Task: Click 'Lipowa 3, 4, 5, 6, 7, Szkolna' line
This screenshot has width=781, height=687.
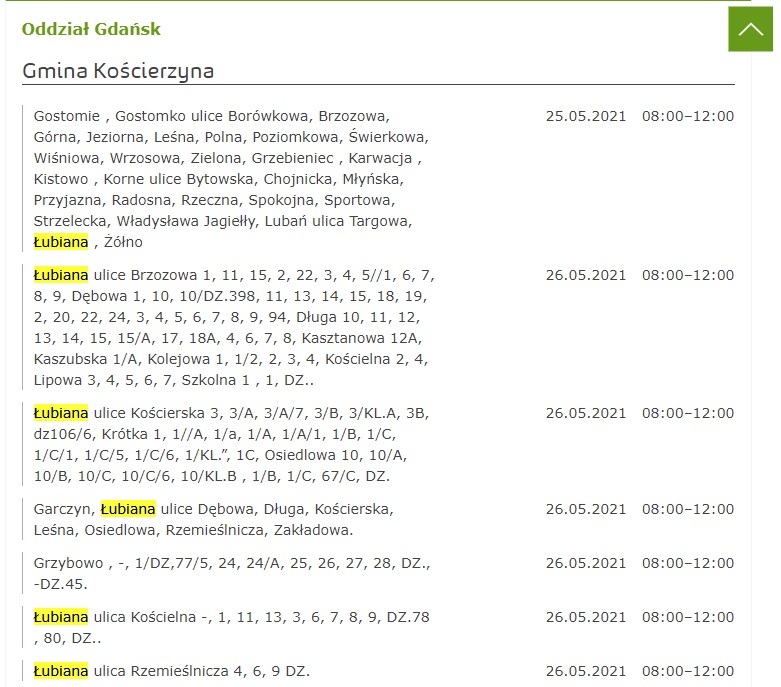Action: [x=174, y=380]
